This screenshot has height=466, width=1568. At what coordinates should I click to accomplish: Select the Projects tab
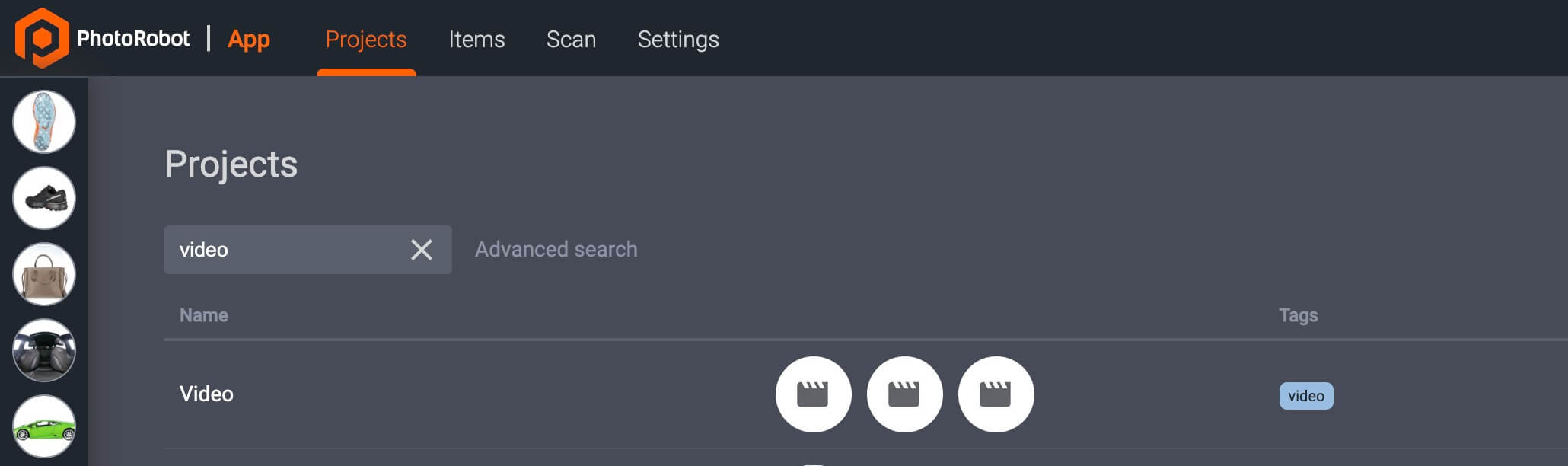pos(366,39)
